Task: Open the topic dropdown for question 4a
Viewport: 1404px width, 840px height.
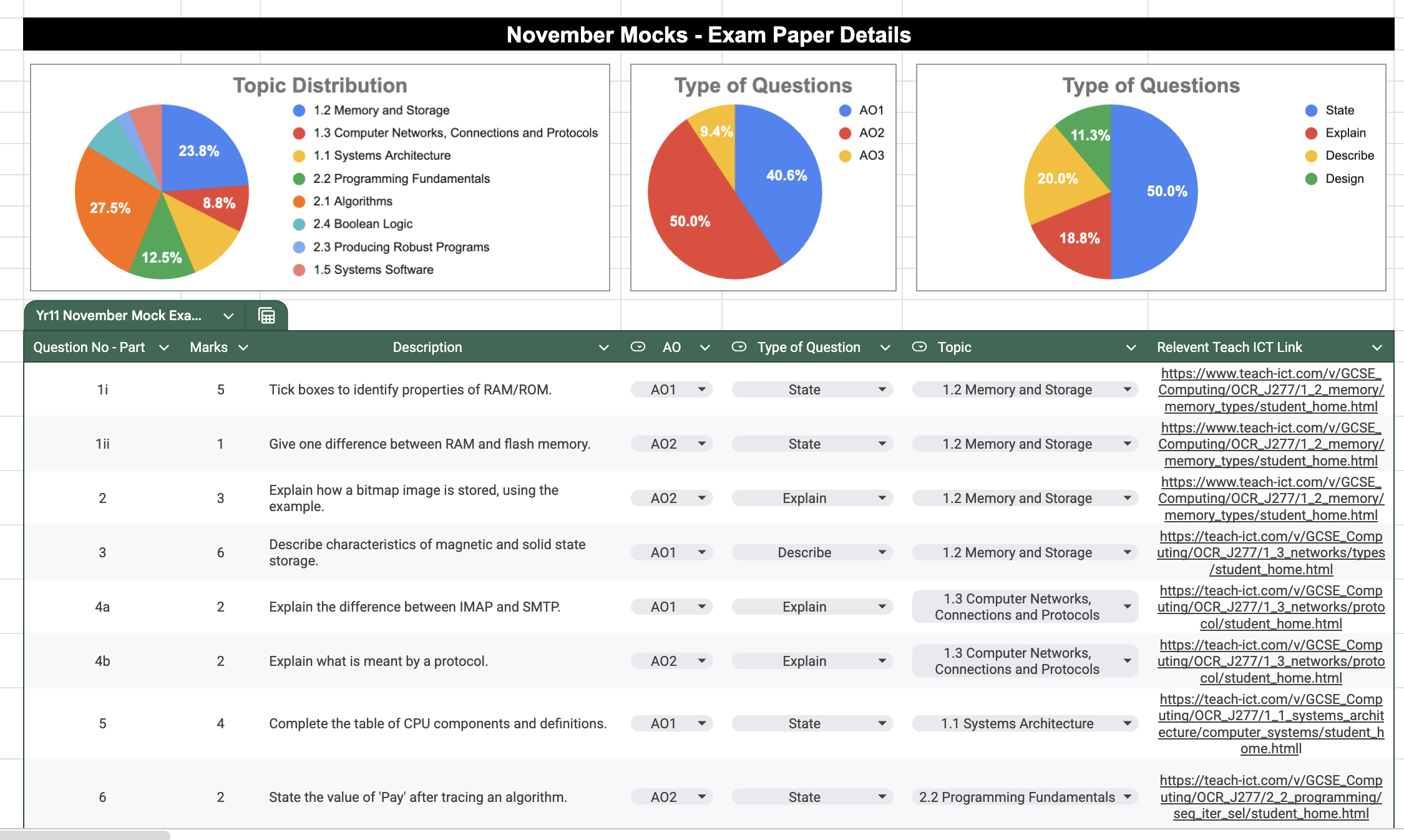Action: click(x=1025, y=607)
